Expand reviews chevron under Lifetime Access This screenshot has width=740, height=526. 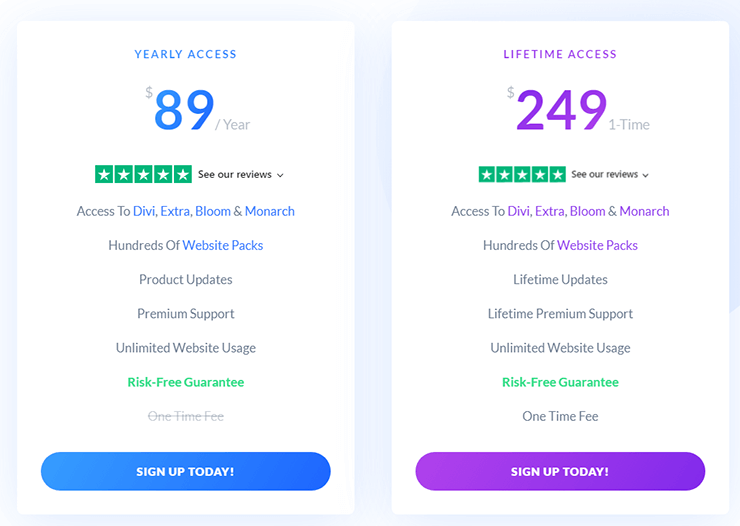[x=645, y=175]
